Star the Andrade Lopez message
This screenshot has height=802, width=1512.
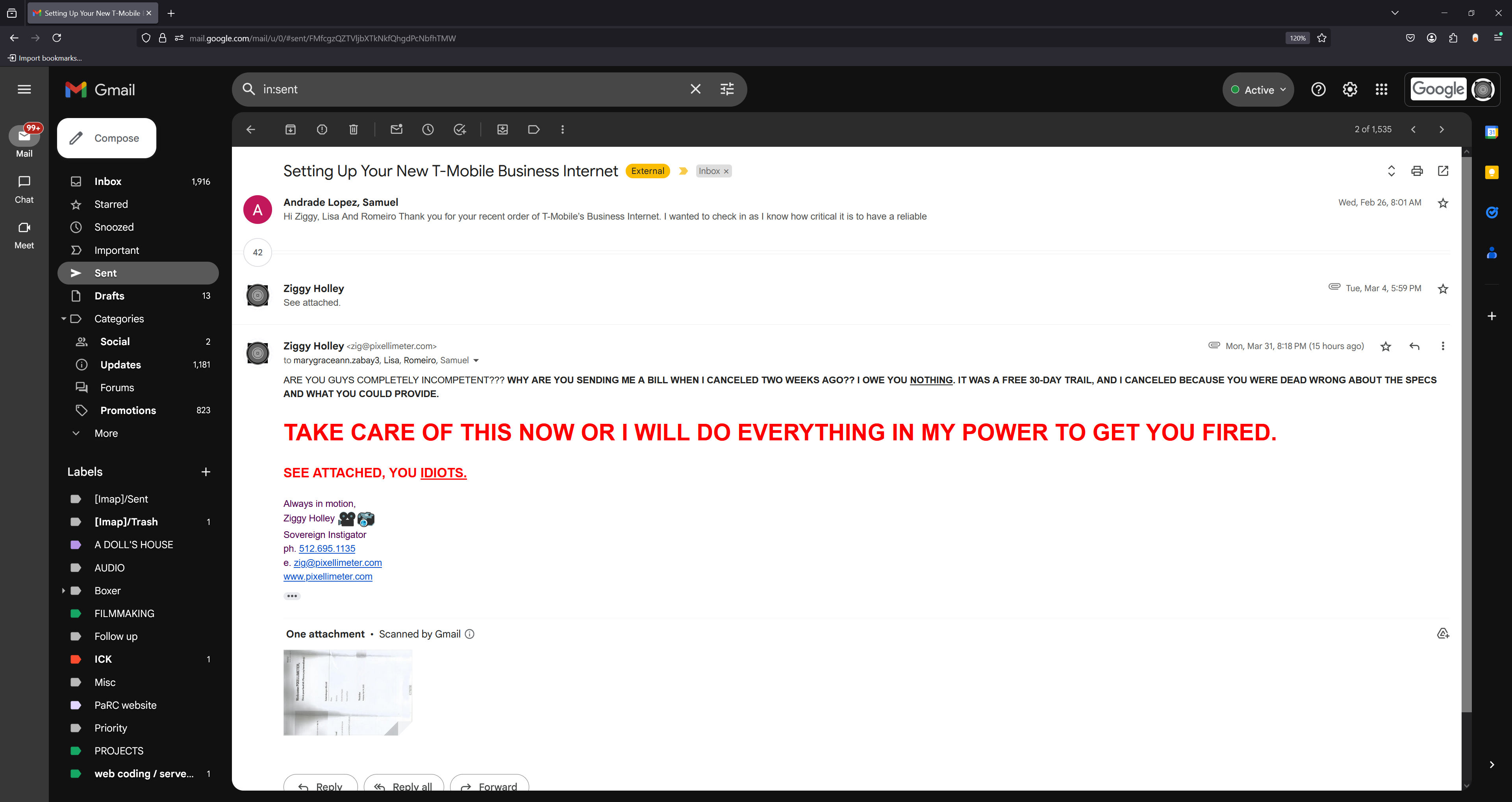click(1443, 203)
